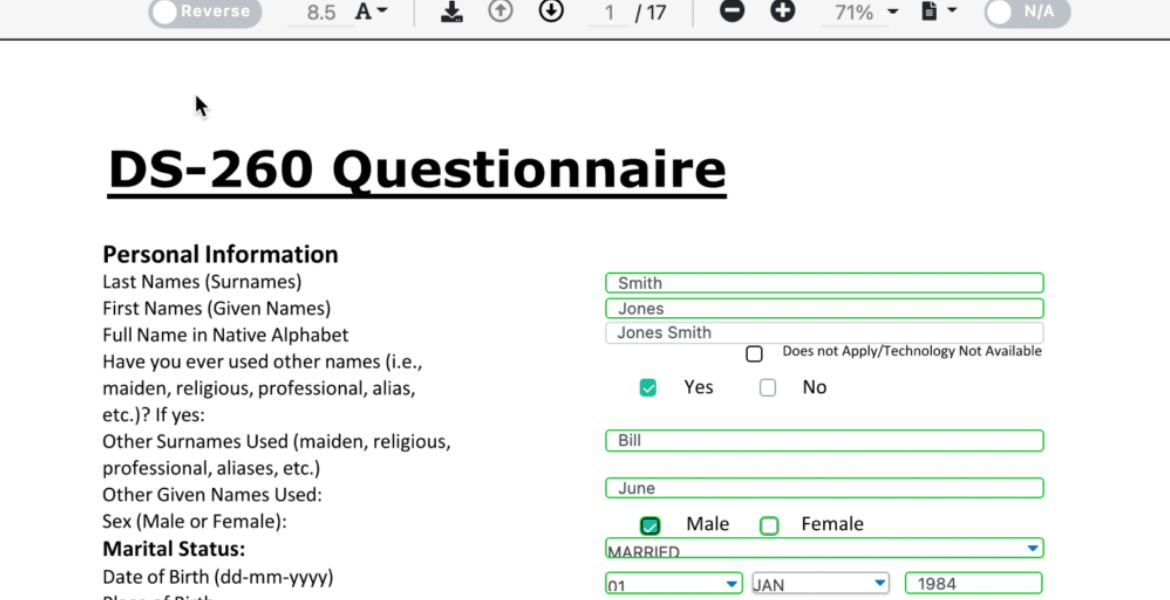Screen dimensions: 1170x600
Task: Click the birth year field showing 1984
Action: (x=972, y=583)
